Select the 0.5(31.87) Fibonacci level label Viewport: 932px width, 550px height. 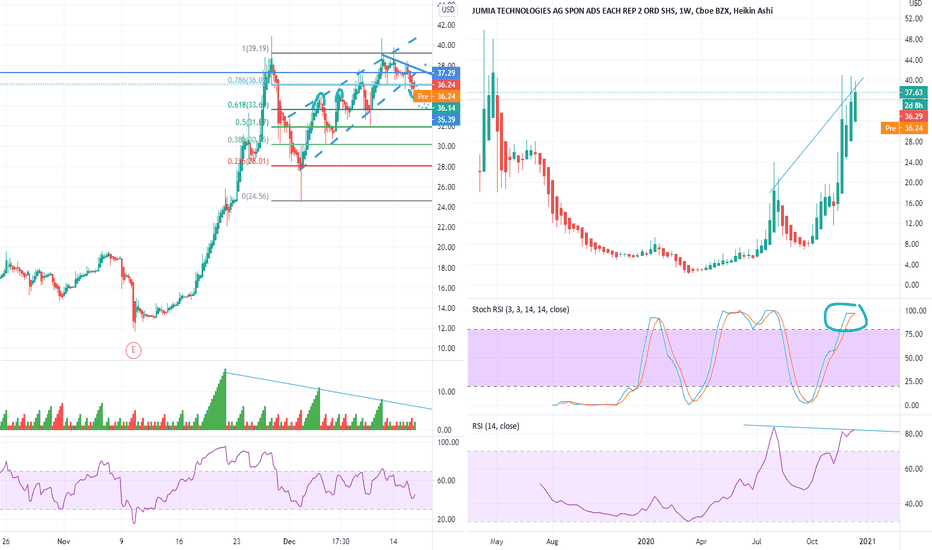point(252,122)
